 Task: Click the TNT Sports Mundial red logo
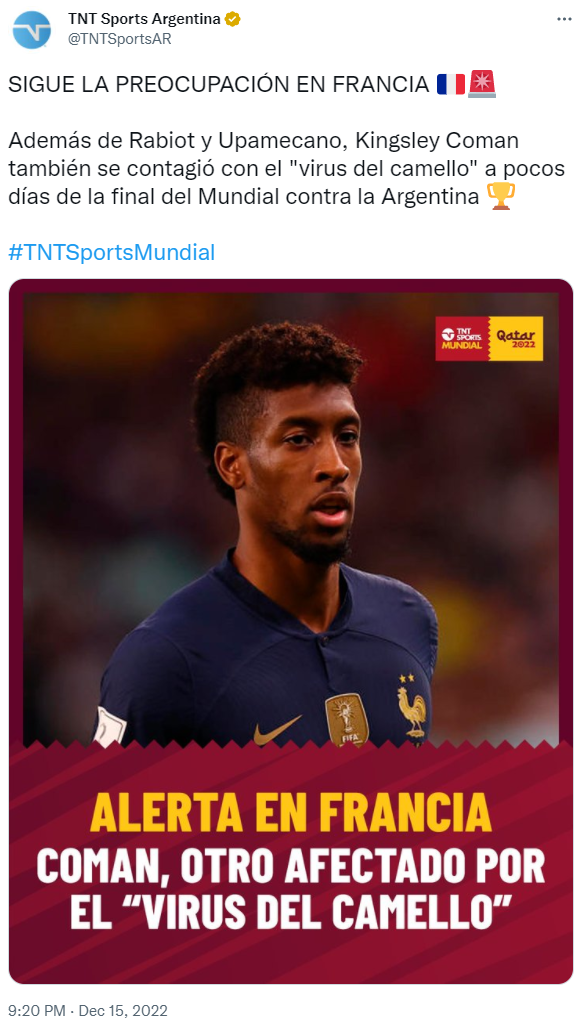(462, 339)
